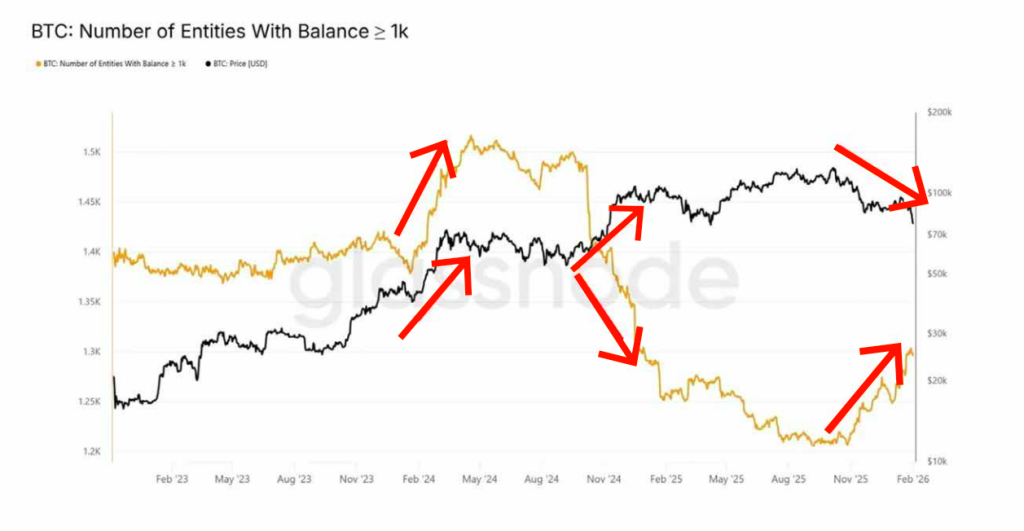Click the red arrow pointing to the orange peak
1024x531 pixels.
click(423, 186)
